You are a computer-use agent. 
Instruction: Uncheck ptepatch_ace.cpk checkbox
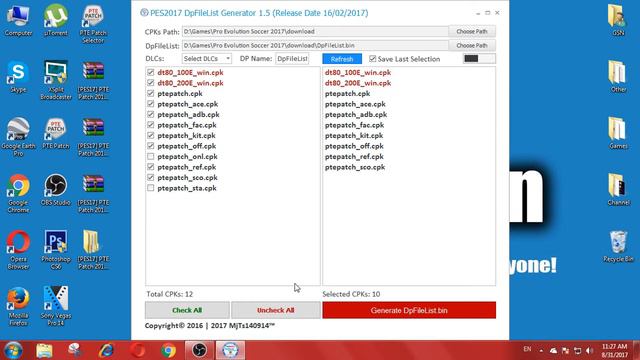point(151,104)
